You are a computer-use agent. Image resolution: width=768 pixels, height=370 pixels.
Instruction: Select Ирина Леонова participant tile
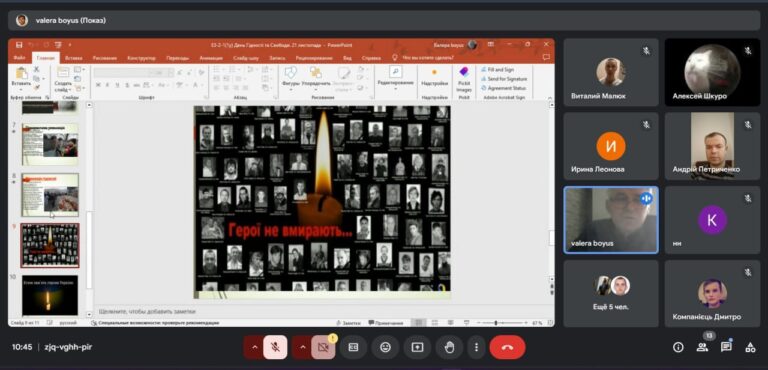(611, 146)
